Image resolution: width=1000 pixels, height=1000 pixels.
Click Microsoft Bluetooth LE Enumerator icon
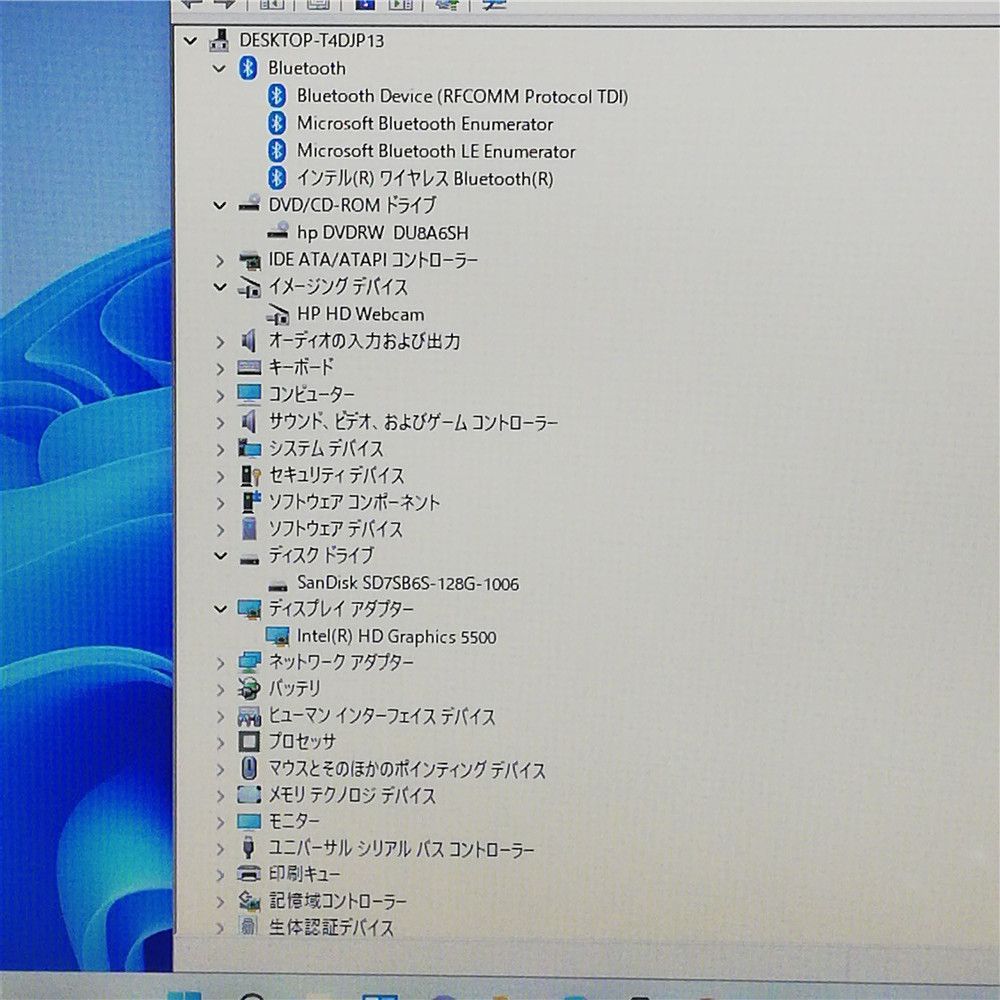276,151
